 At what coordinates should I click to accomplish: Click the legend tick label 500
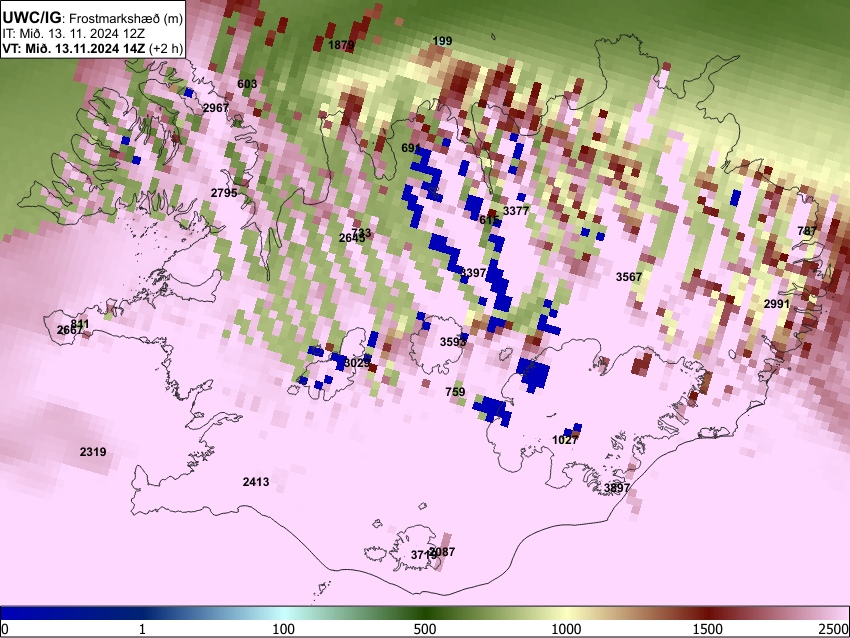[x=424, y=629]
